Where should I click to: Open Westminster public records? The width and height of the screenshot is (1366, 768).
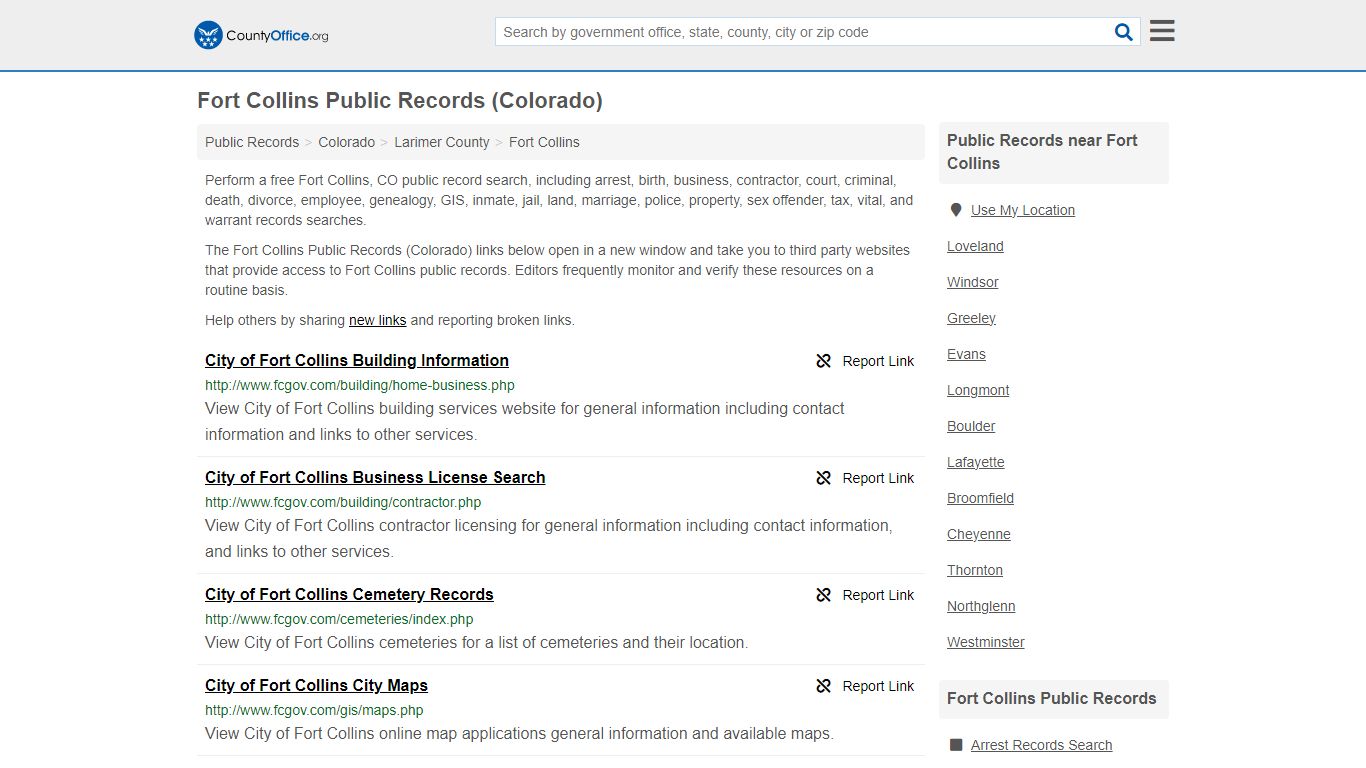point(986,642)
